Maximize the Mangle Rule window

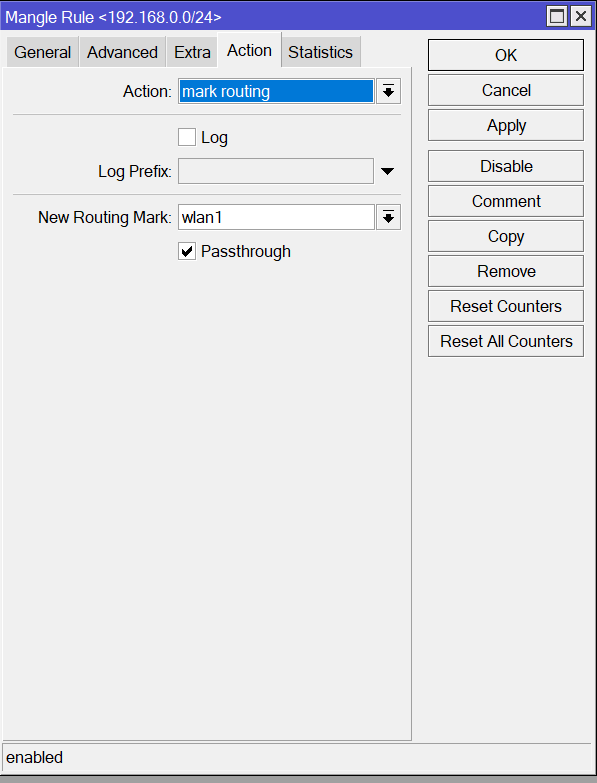(x=557, y=16)
